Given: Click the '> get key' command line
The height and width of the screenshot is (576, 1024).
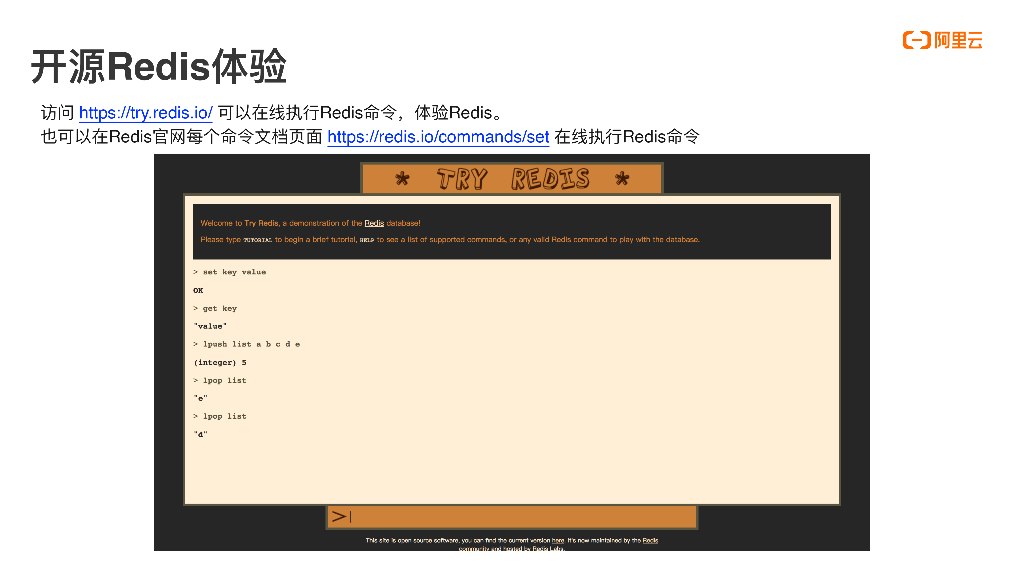Looking at the screenshot, I should pyautogui.click(x=216, y=308).
